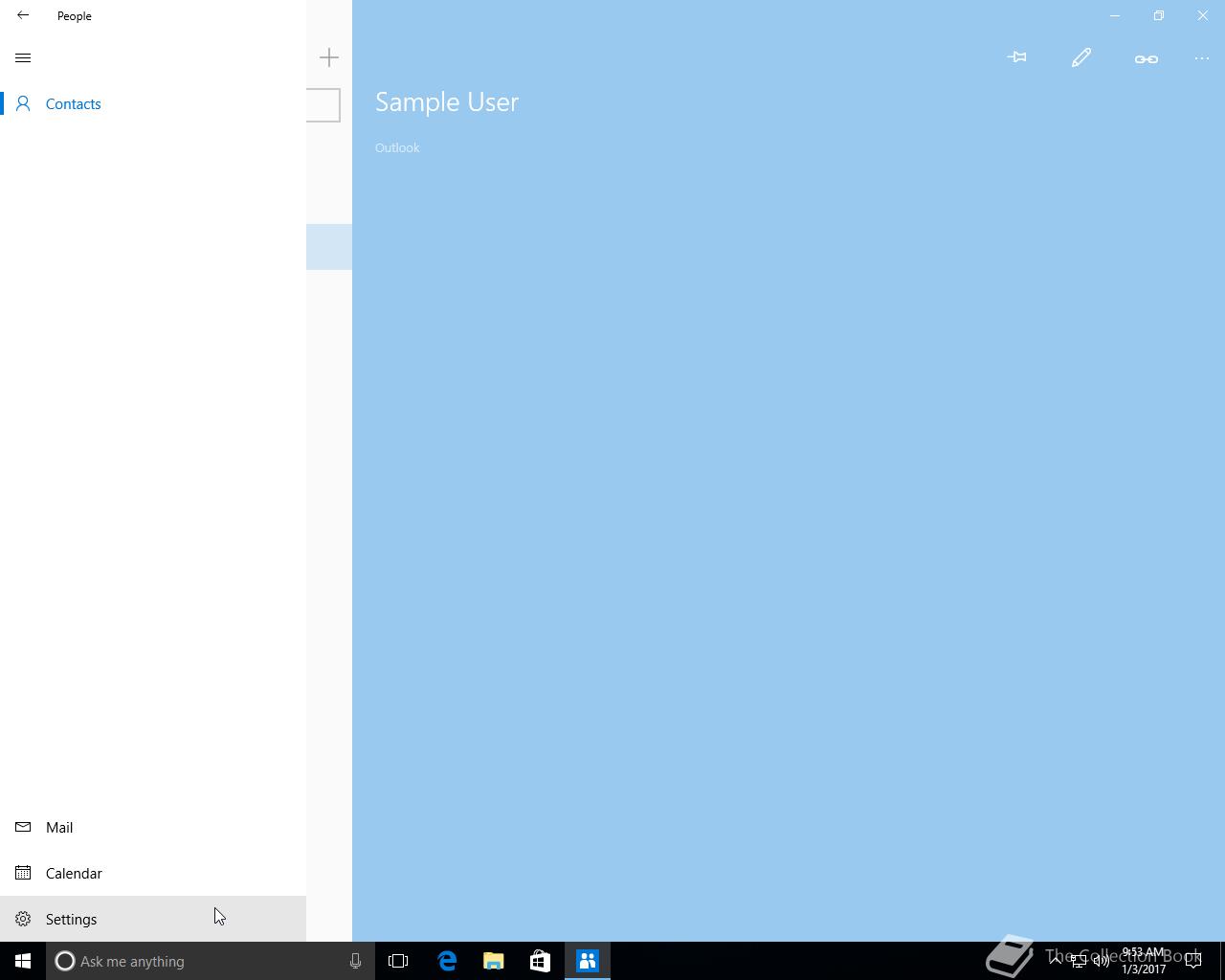Click the Contacts person icon
The height and width of the screenshot is (980, 1225).
coord(23,103)
